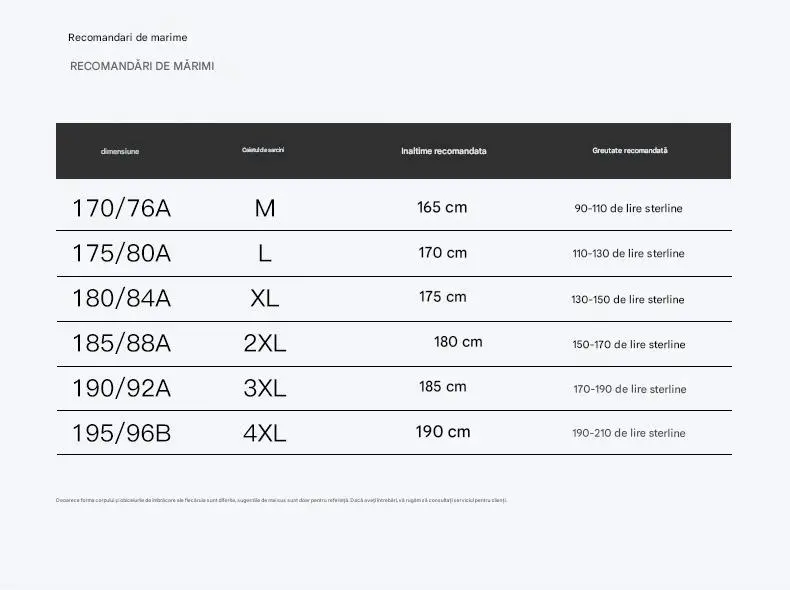Click the 'Greutate recomandată' column header
This screenshot has width=790, height=590.
630,150
